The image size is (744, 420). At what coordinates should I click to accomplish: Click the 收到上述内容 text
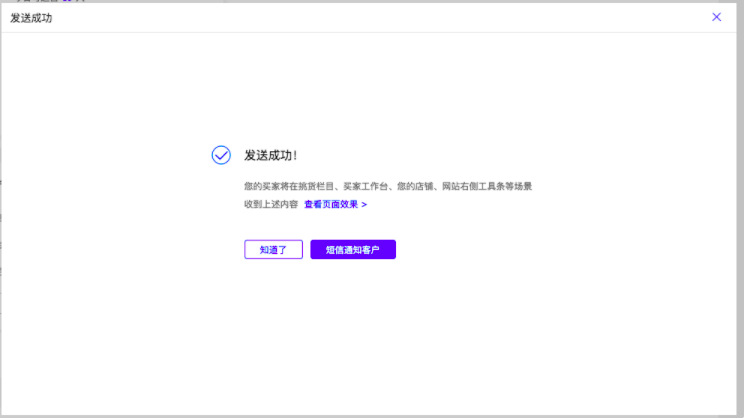click(271, 205)
